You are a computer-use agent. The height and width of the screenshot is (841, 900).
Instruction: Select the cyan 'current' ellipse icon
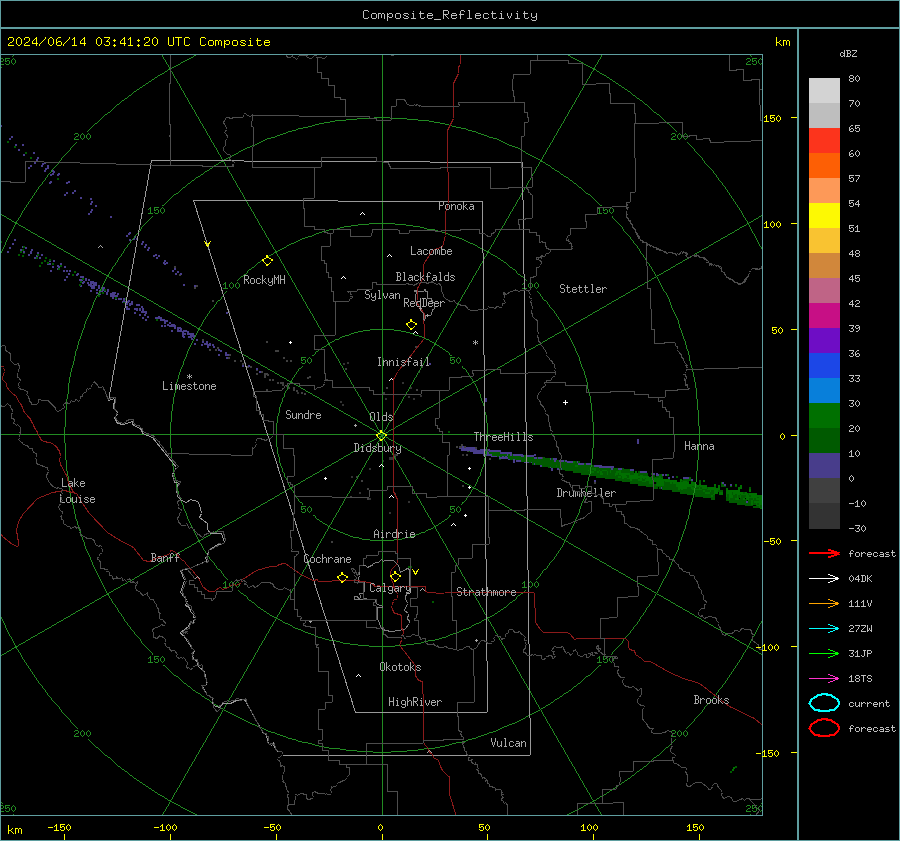(824, 703)
